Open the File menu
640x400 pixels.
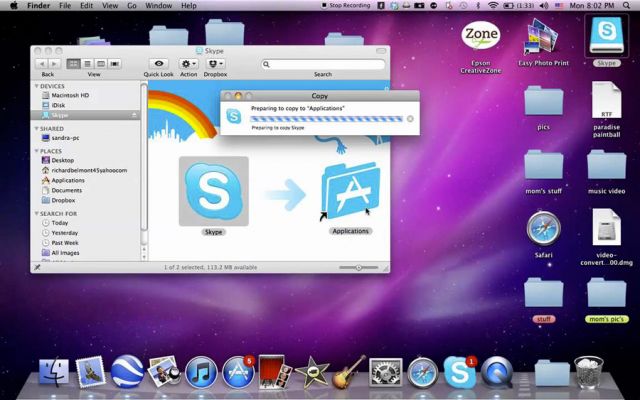65,5
